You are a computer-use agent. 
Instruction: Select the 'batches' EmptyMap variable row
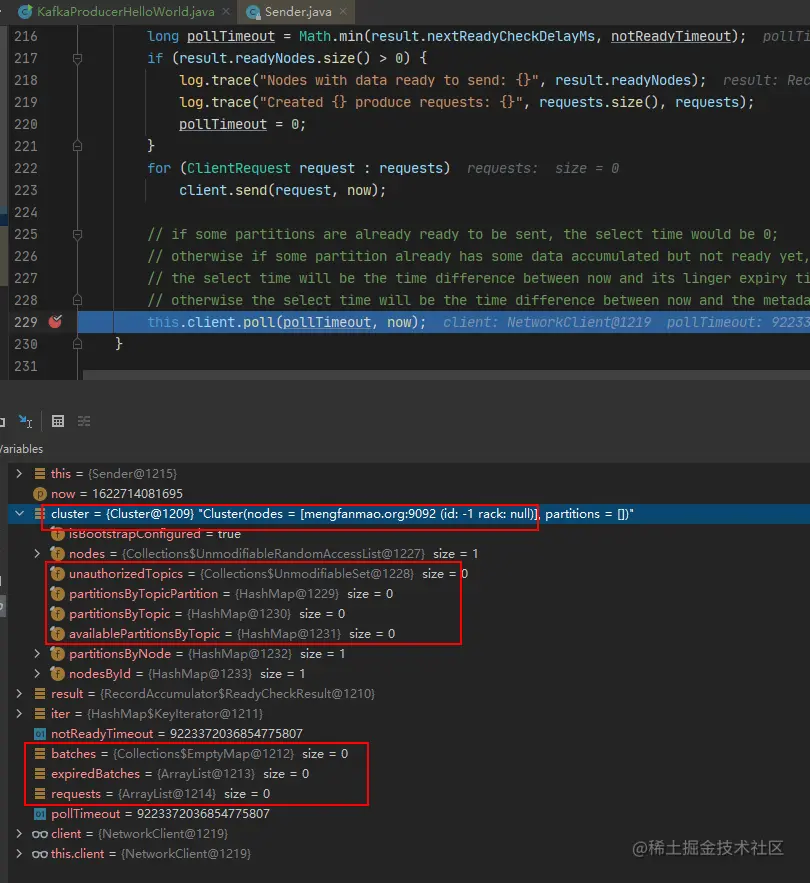pyautogui.click(x=409, y=753)
